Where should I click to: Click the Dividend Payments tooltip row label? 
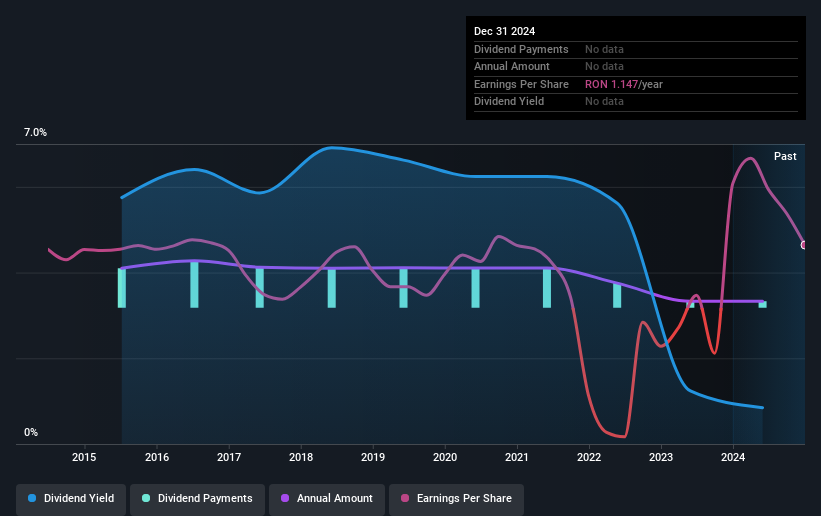[x=521, y=49]
